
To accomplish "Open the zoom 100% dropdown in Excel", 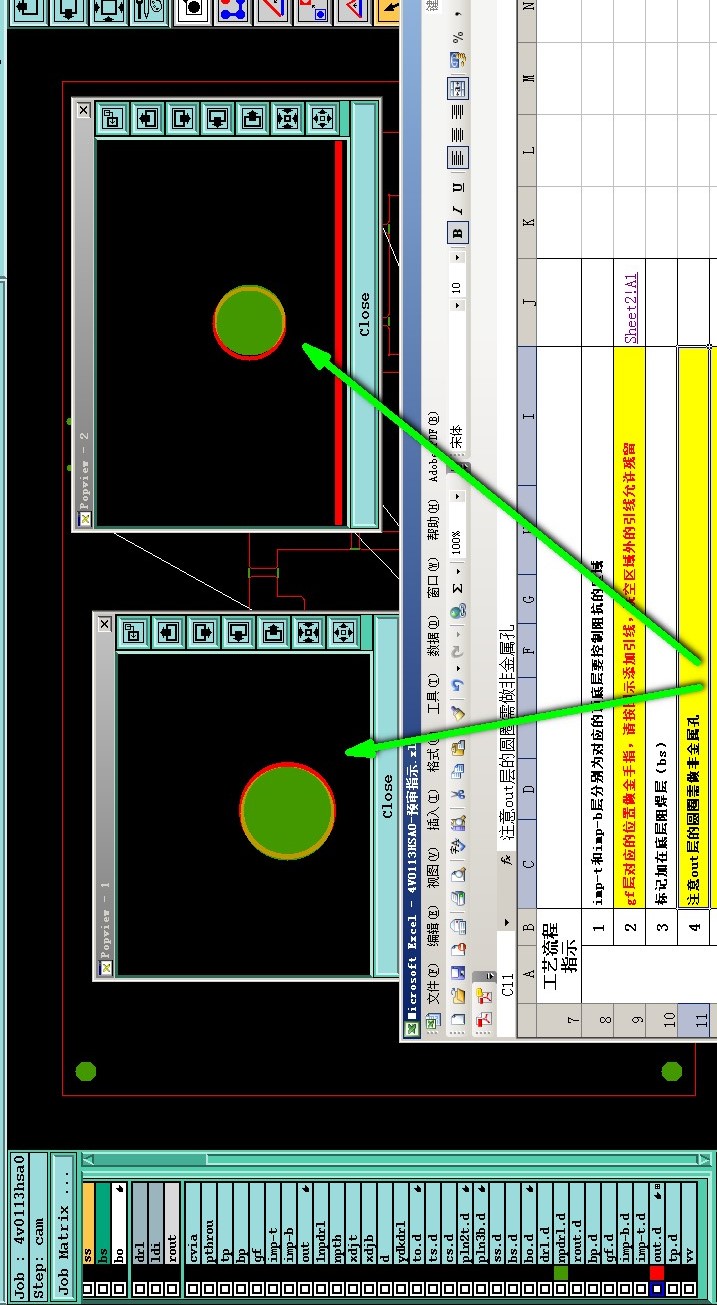I will tap(457, 496).
